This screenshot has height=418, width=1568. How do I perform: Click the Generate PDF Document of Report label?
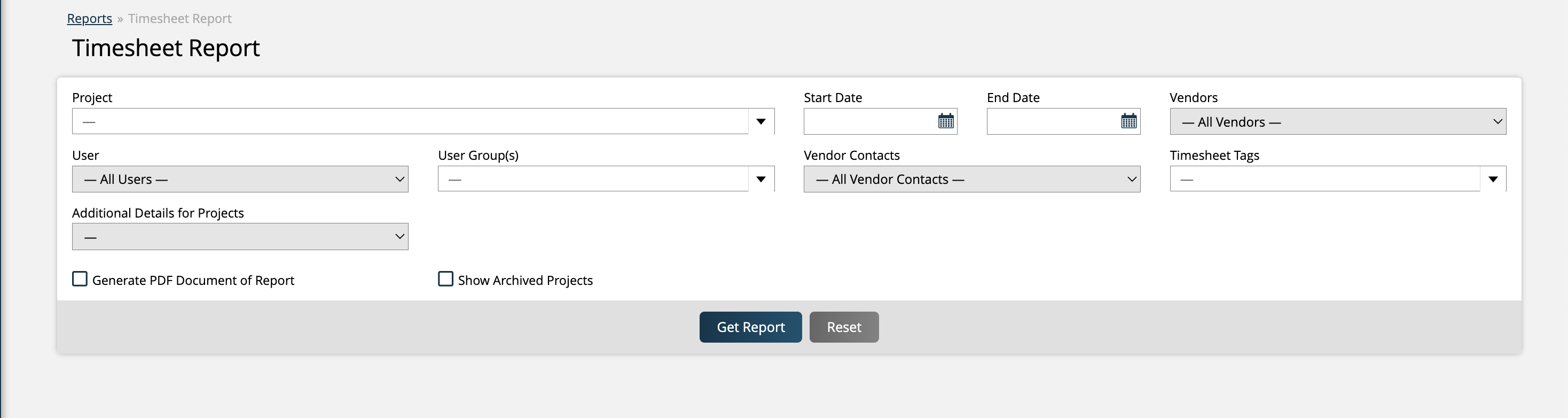point(193,280)
